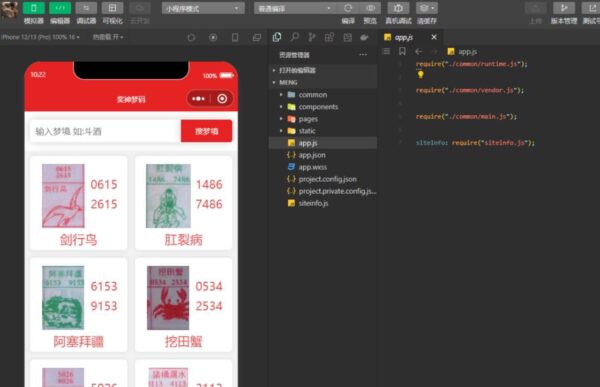This screenshot has width=600, height=387.
Task: Click the back navigation arrow in editor
Action: 419,51
